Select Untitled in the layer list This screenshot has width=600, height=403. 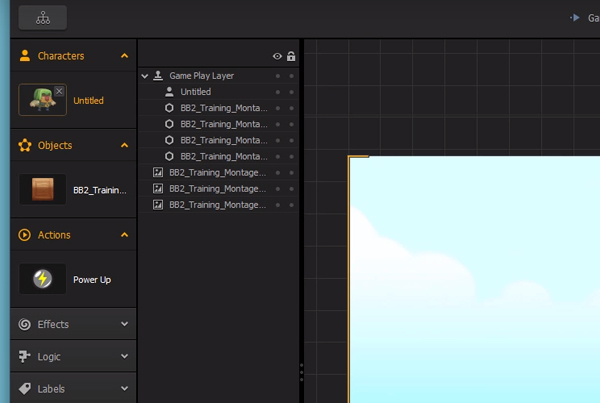(x=196, y=92)
